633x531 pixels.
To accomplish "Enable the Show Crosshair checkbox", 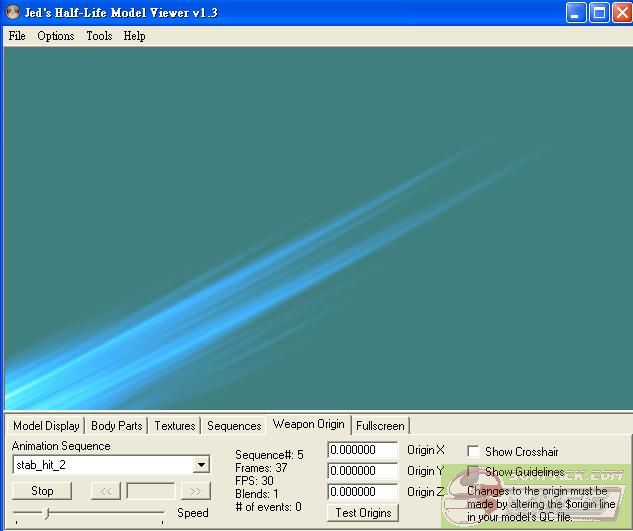I will (x=474, y=452).
